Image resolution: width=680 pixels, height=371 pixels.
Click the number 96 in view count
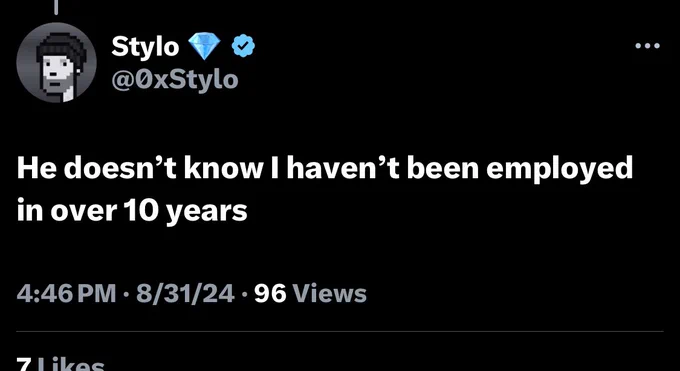click(x=270, y=293)
